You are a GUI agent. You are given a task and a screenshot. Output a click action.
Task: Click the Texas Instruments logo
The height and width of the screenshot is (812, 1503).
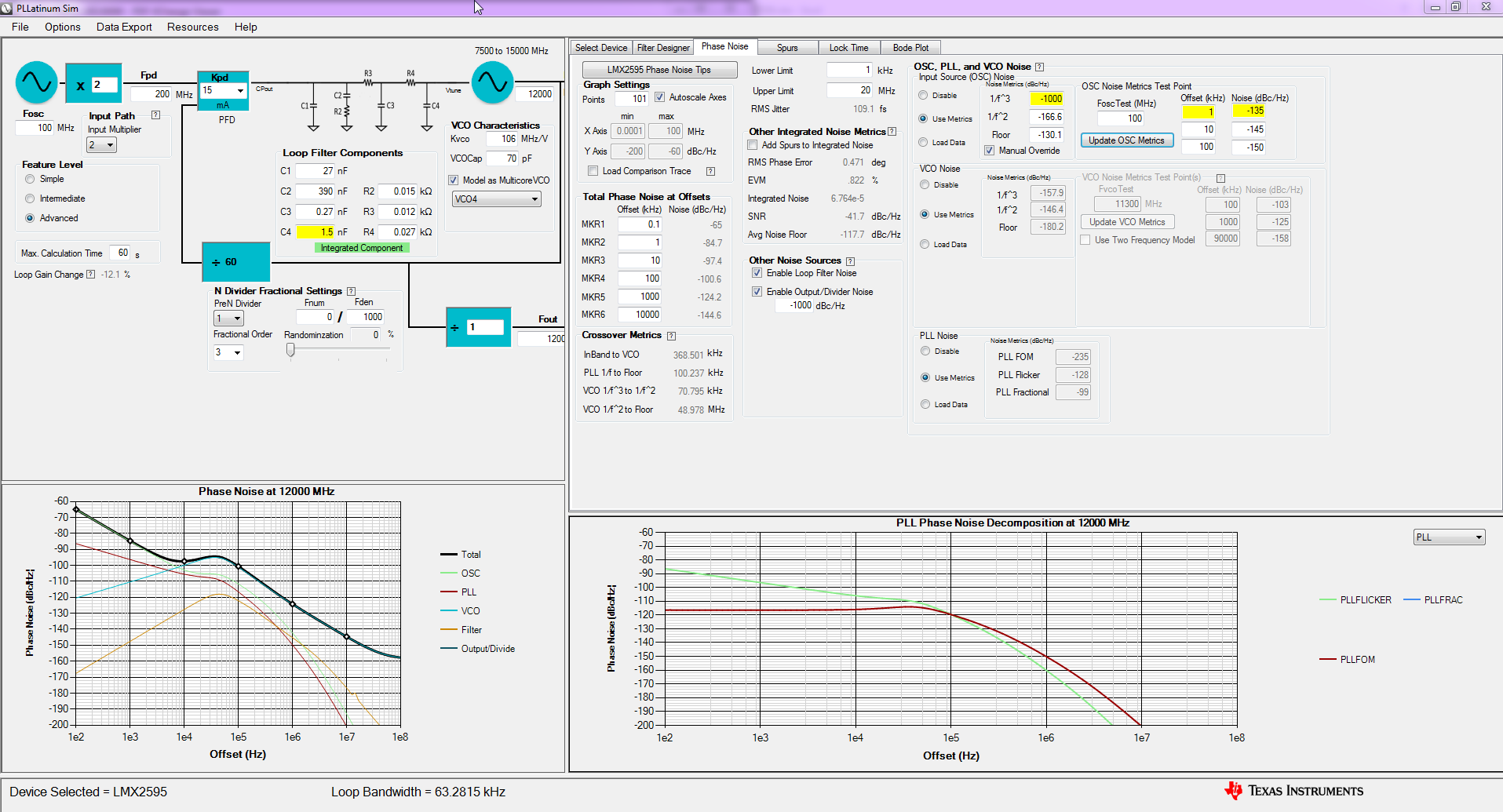tap(1293, 791)
